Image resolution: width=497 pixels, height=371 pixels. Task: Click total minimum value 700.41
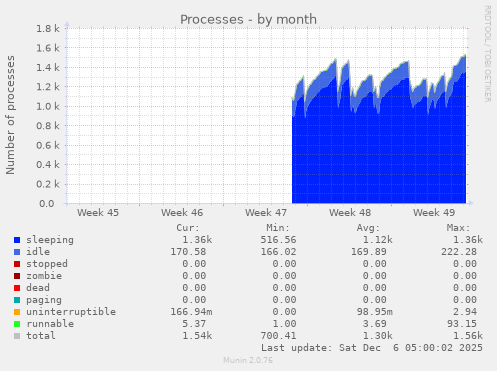click(278, 336)
